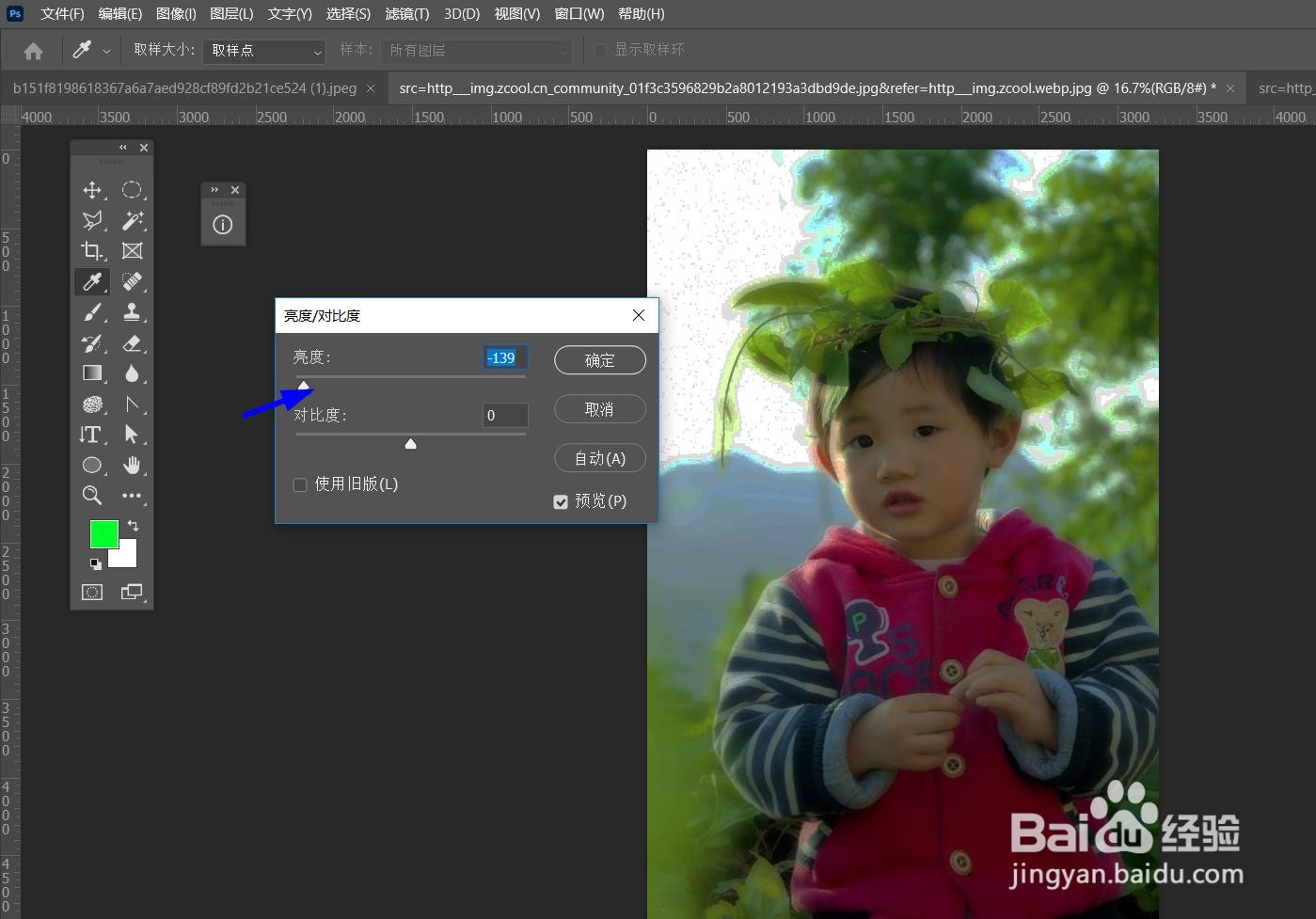Image resolution: width=1316 pixels, height=919 pixels.
Task: Enable the 使用旧版(L) checkbox
Action: 300,485
